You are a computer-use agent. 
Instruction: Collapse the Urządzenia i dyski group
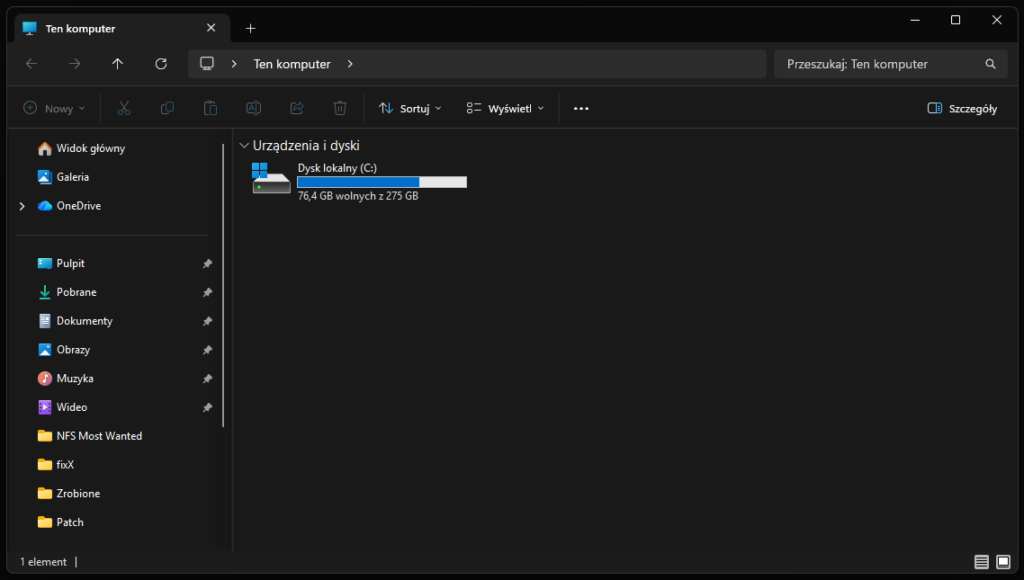(x=244, y=146)
